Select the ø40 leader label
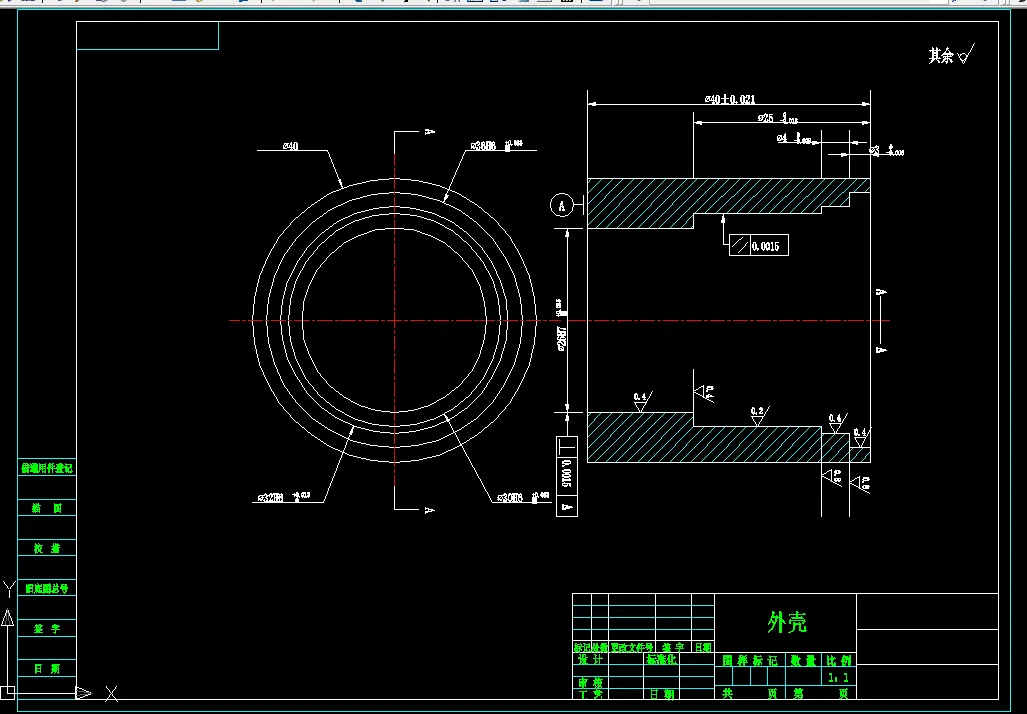The width and height of the screenshot is (1027, 714). click(x=291, y=145)
